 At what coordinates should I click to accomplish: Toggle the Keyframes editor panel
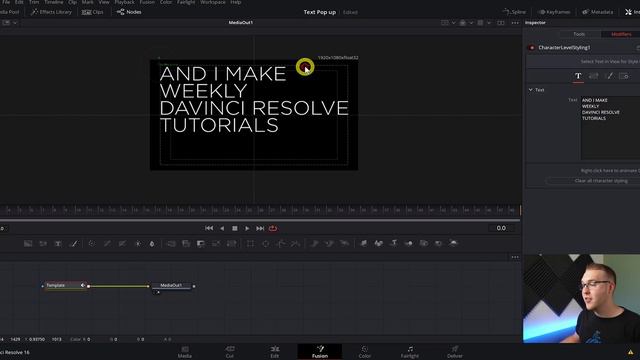point(554,12)
